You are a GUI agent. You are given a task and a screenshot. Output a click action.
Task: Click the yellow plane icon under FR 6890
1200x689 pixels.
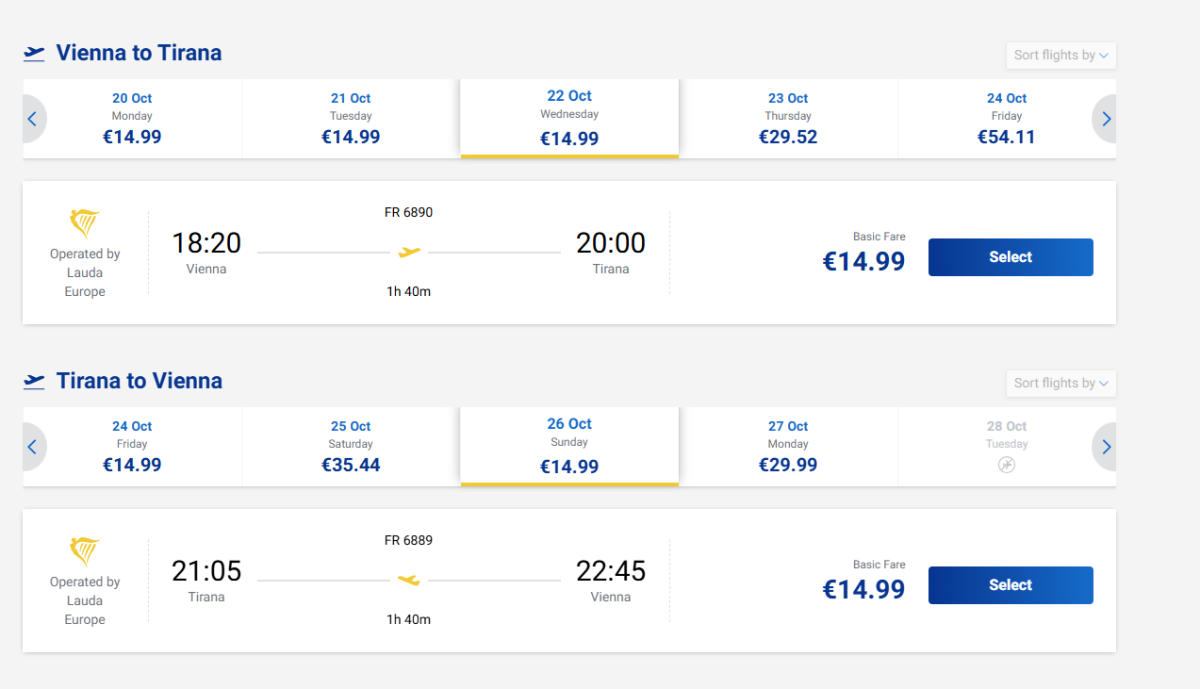(409, 252)
